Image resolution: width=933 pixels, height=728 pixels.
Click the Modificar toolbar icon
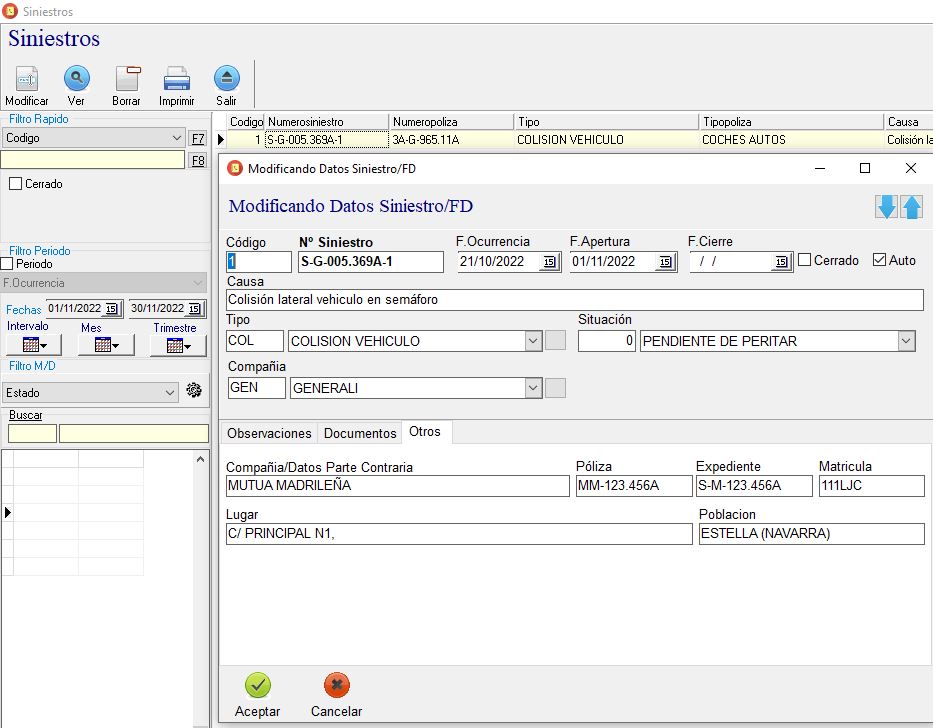[27, 79]
